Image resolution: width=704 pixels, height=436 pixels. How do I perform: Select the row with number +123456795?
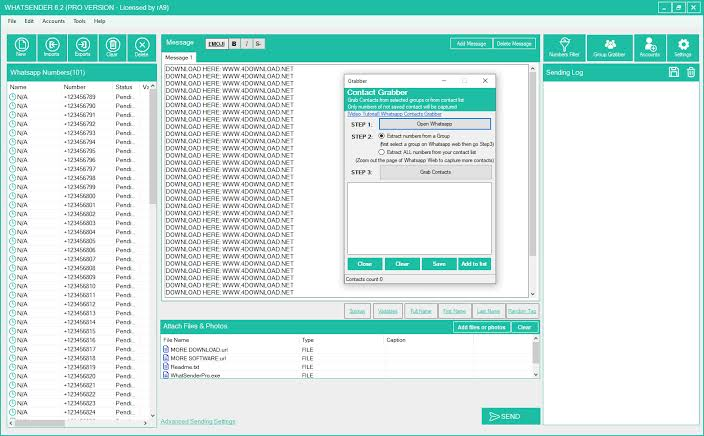coord(79,151)
